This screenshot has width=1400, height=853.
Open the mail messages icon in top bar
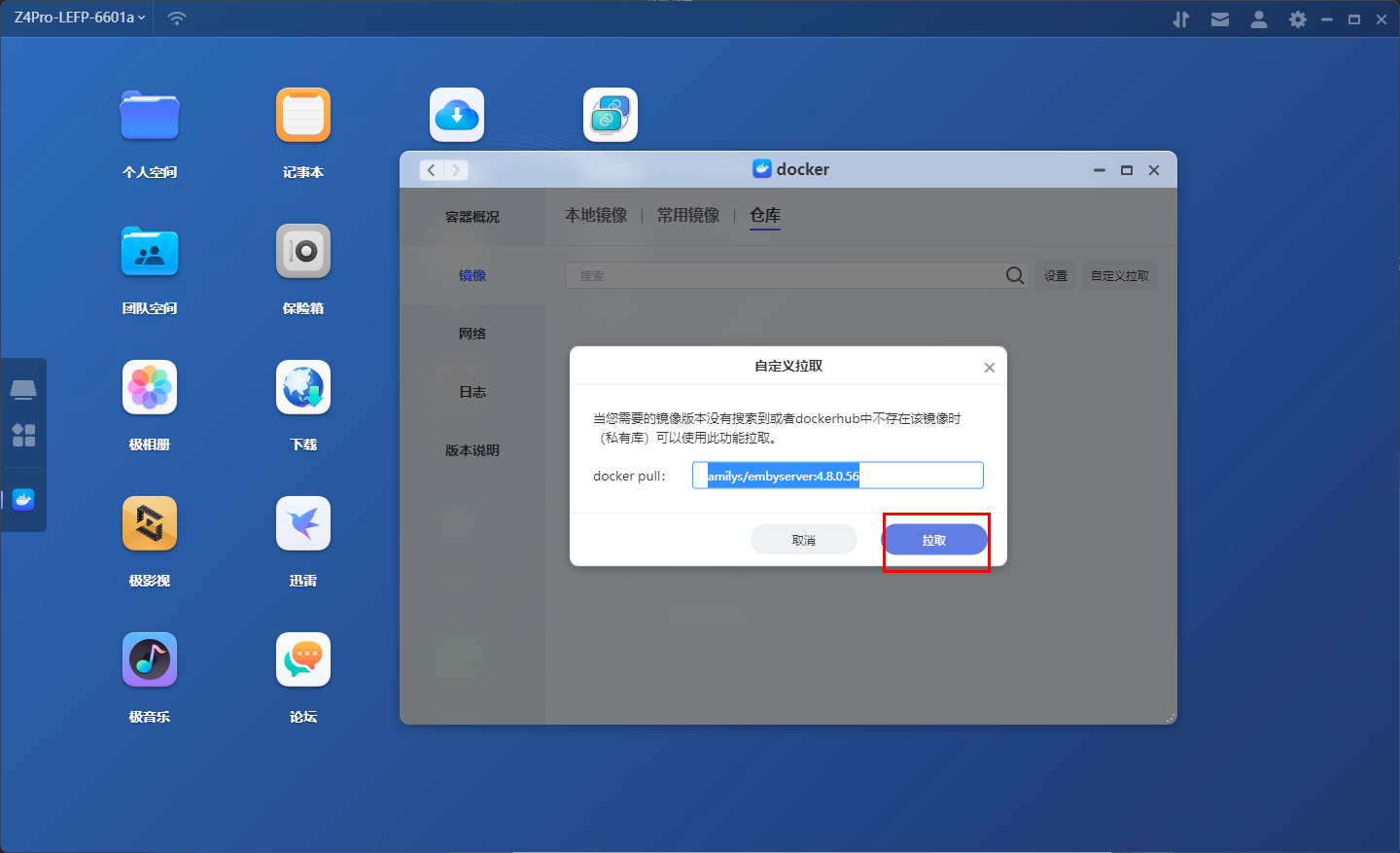[1220, 19]
